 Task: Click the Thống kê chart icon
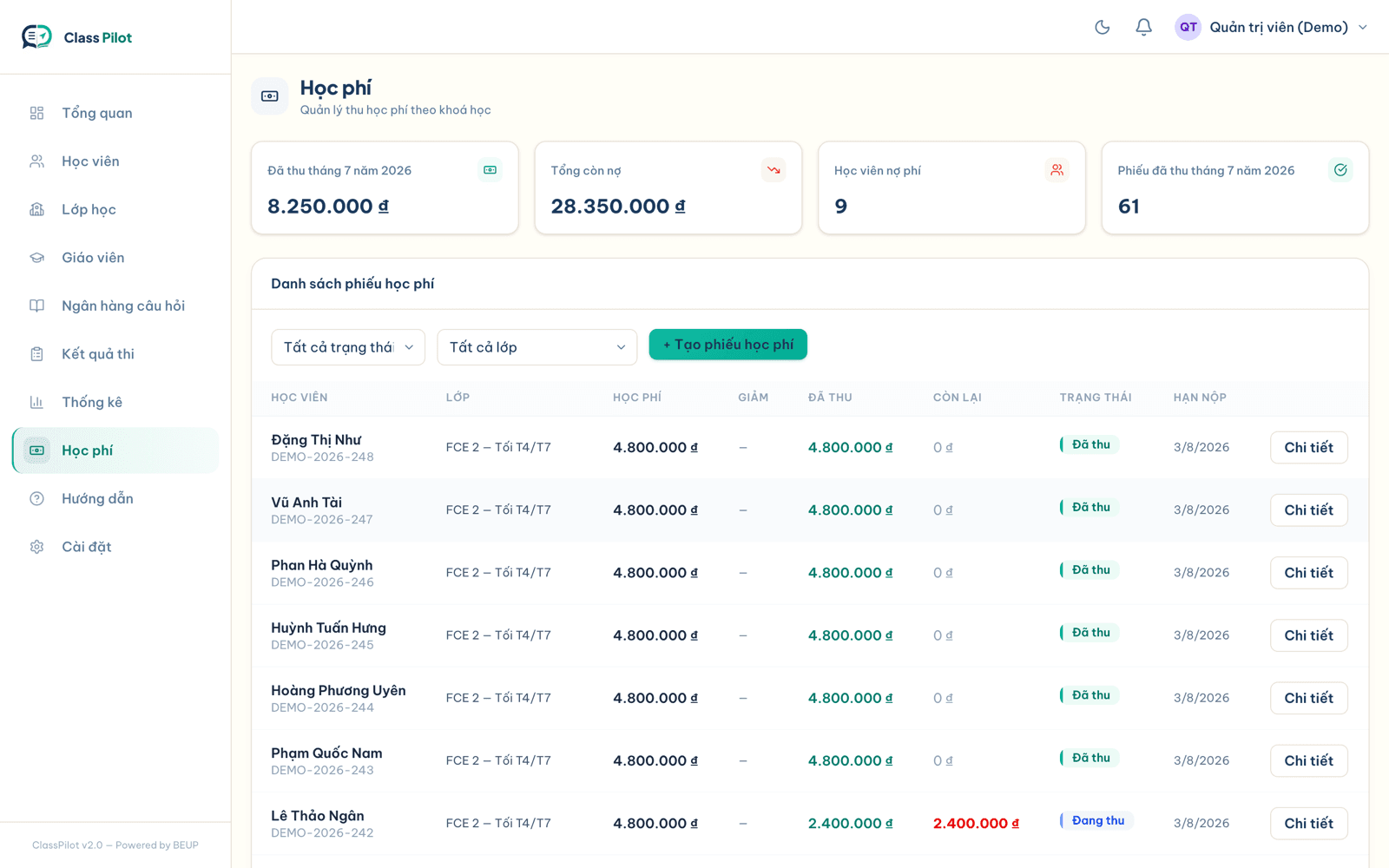(x=36, y=402)
